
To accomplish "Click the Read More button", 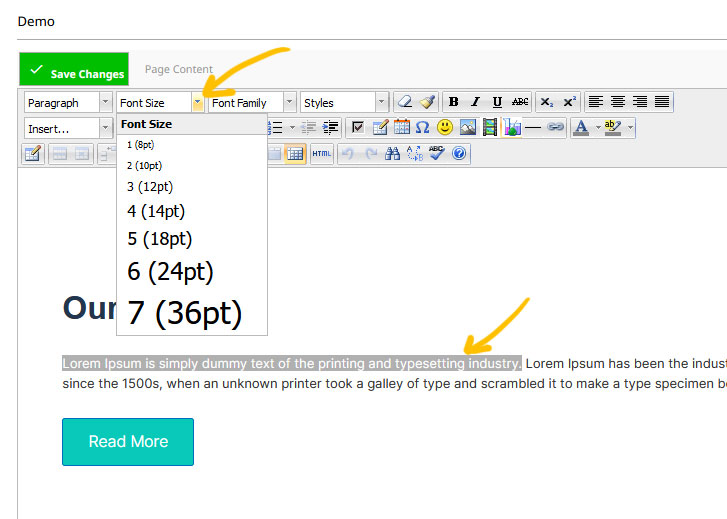I will click(x=128, y=442).
